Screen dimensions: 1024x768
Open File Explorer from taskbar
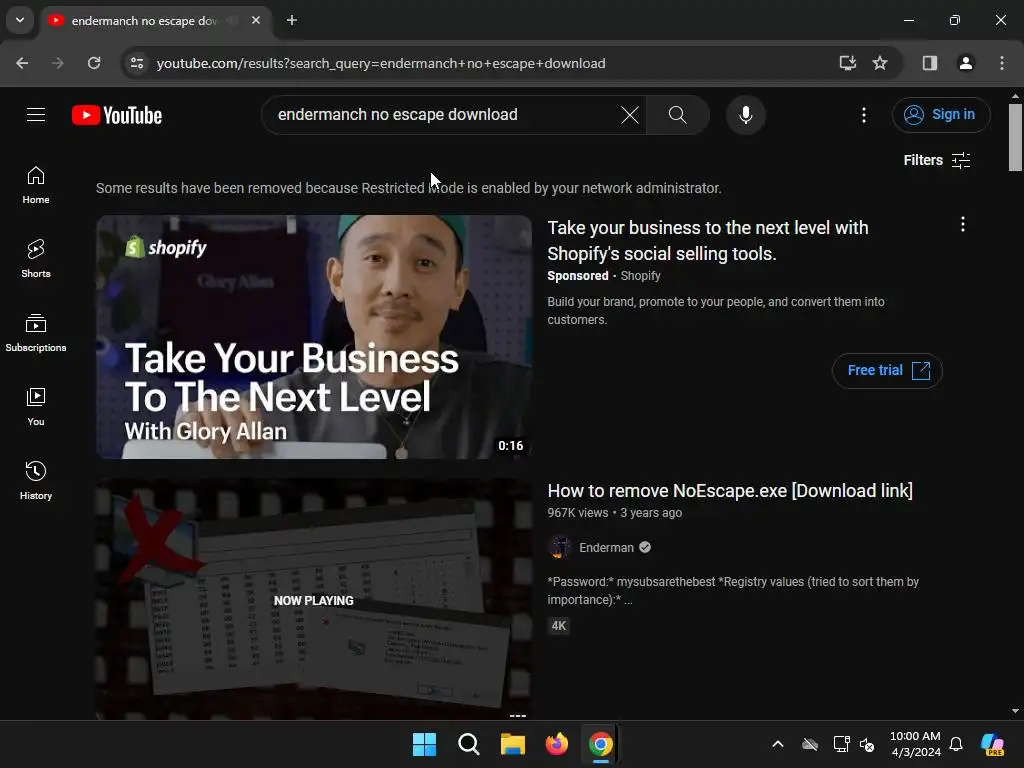[513, 744]
